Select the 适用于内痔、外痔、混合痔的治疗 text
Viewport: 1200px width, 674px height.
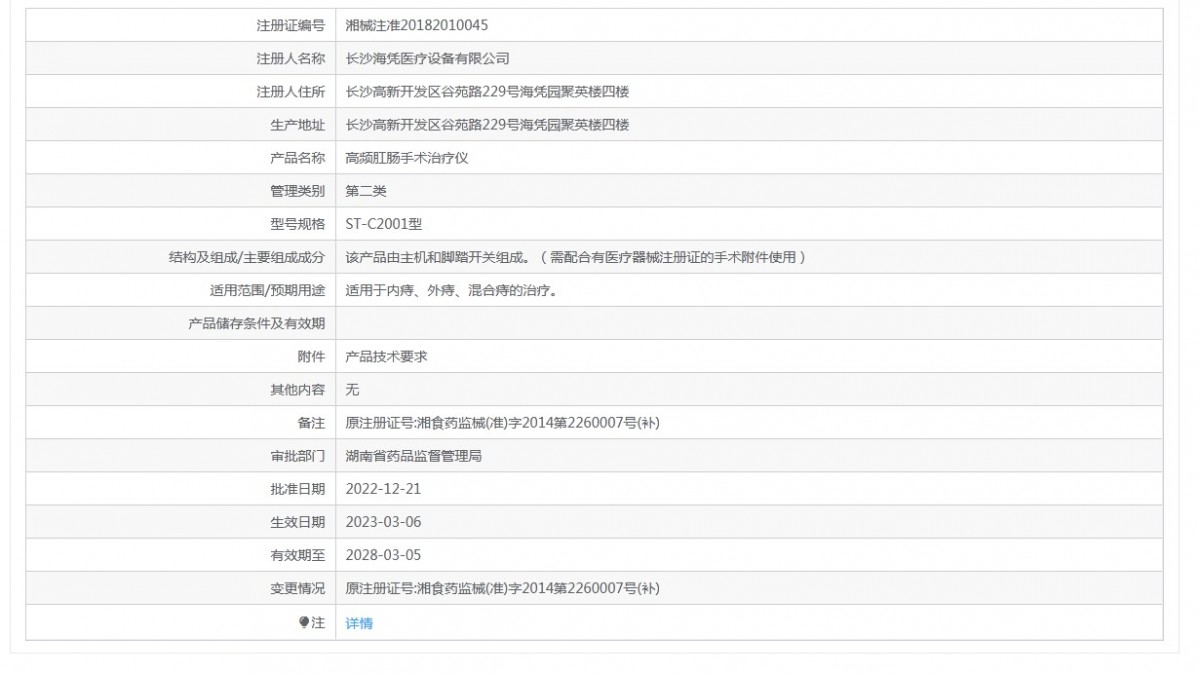450,290
